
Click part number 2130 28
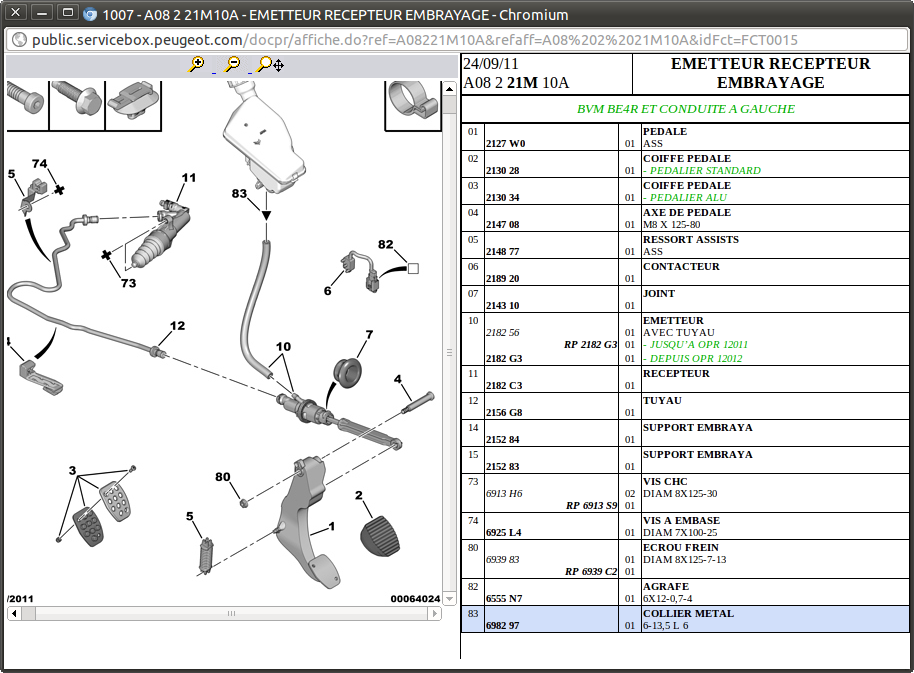point(502,170)
